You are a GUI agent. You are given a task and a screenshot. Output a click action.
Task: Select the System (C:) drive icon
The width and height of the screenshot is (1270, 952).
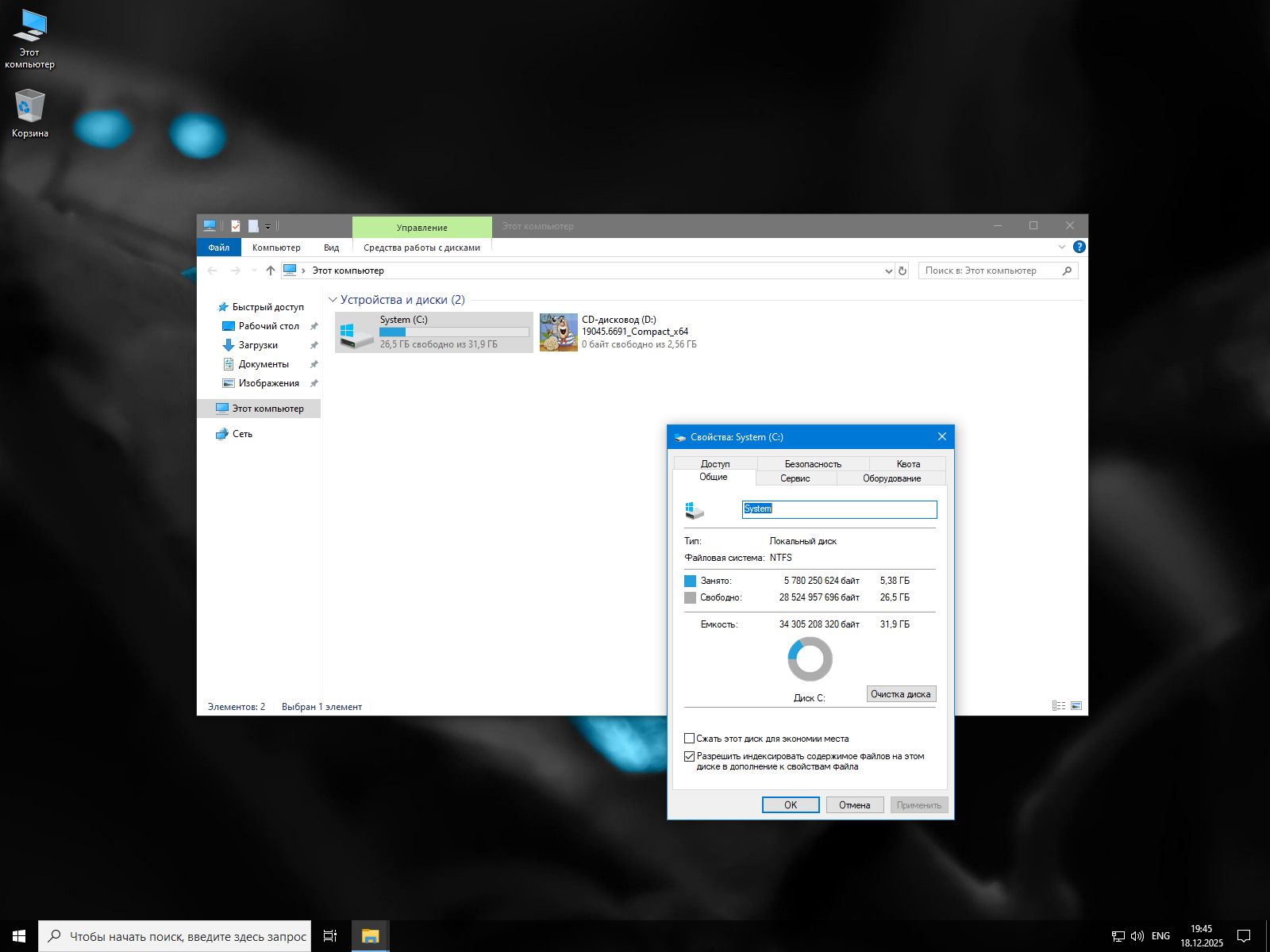coord(354,332)
